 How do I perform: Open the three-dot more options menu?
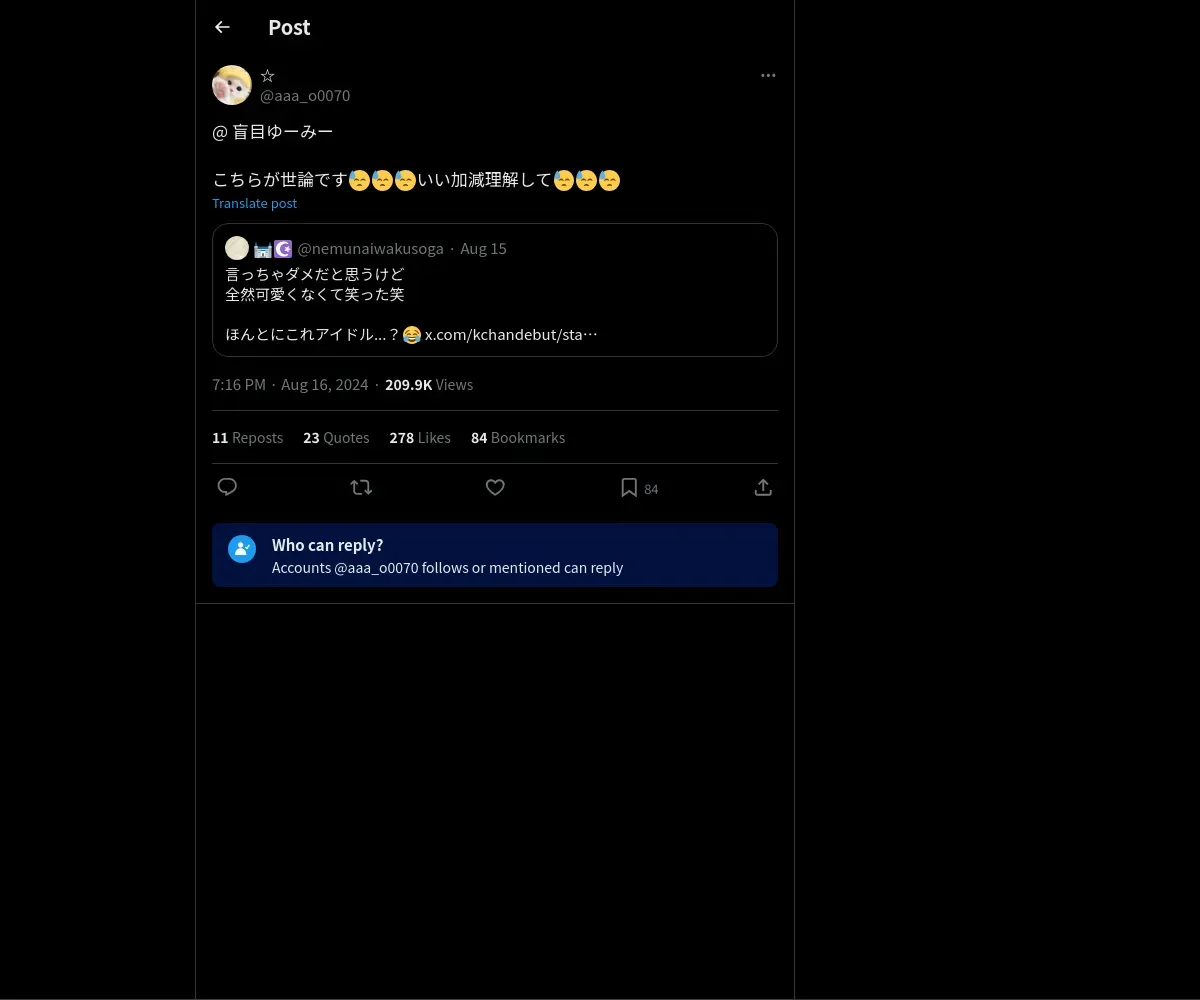[768, 75]
